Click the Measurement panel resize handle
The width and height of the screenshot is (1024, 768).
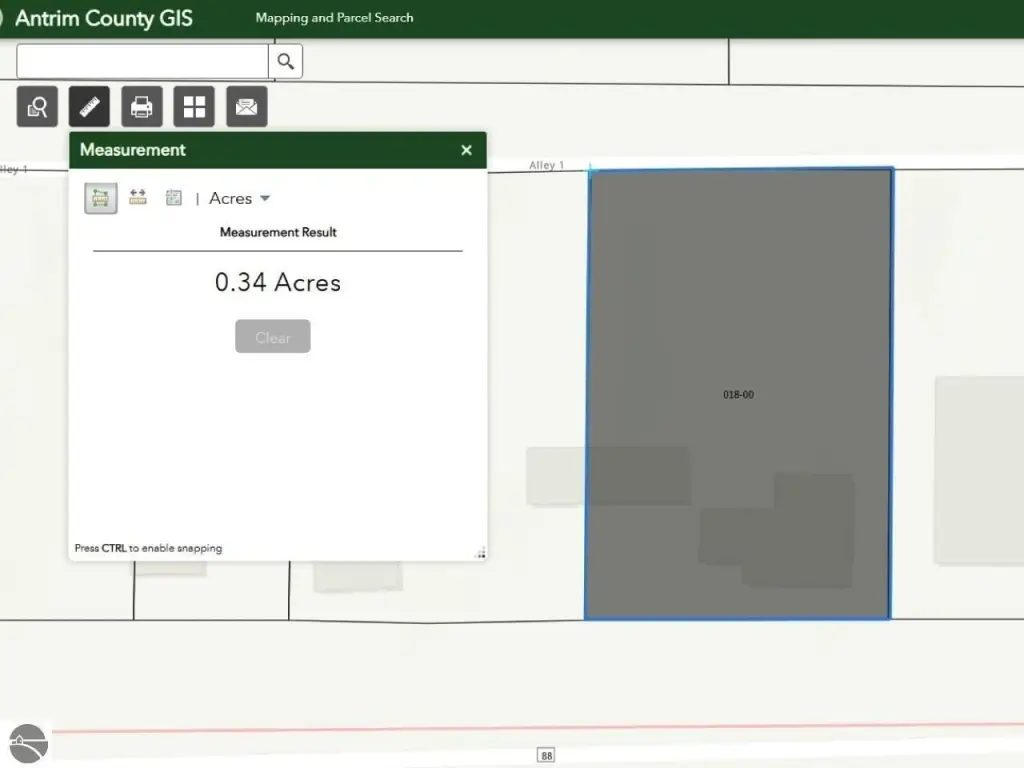pyautogui.click(x=481, y=554)
